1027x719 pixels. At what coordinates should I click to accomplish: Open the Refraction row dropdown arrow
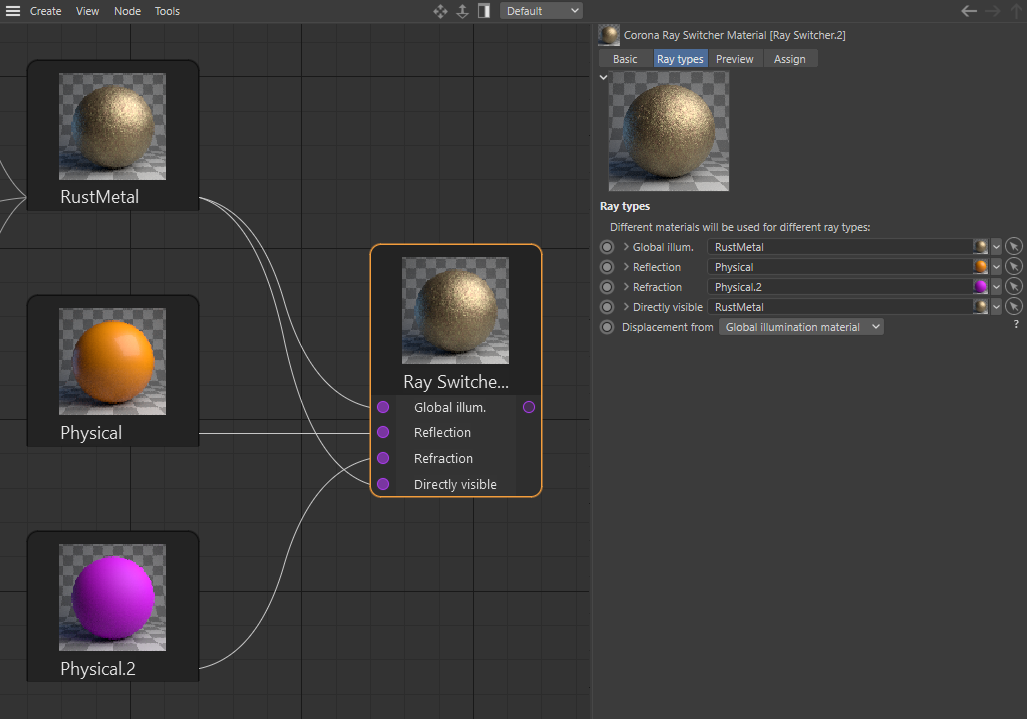pyautogui.click(x=996, y=287)
